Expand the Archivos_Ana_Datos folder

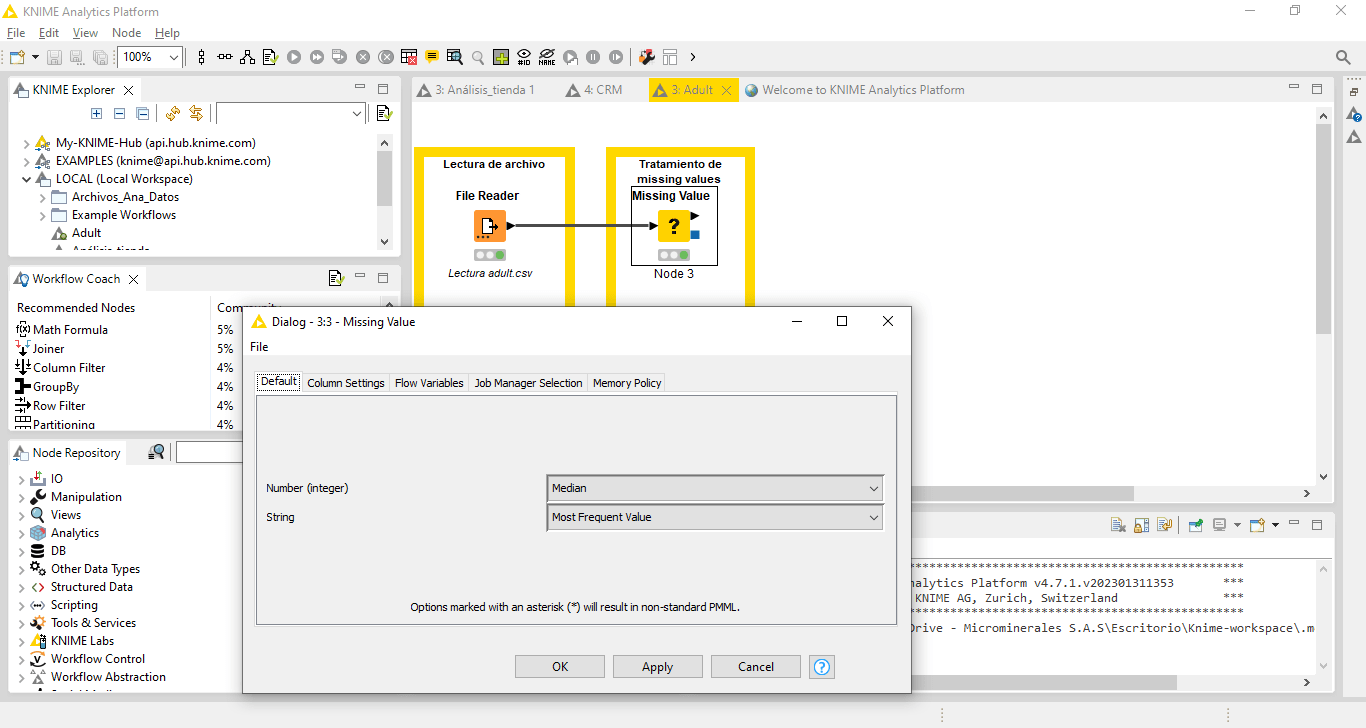tap(43, 197)
